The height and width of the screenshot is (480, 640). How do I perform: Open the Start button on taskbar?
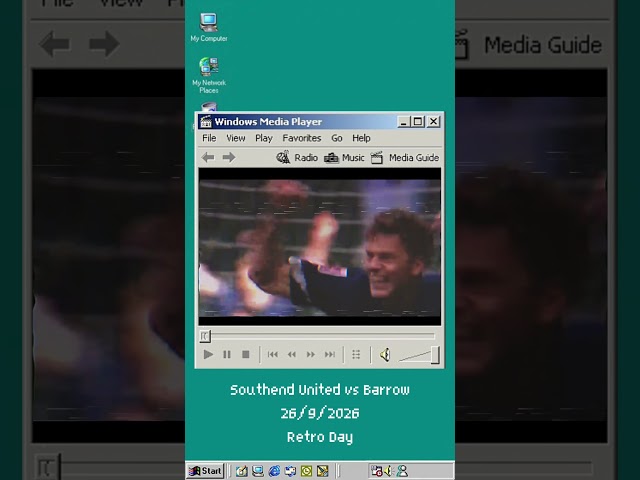206,471
